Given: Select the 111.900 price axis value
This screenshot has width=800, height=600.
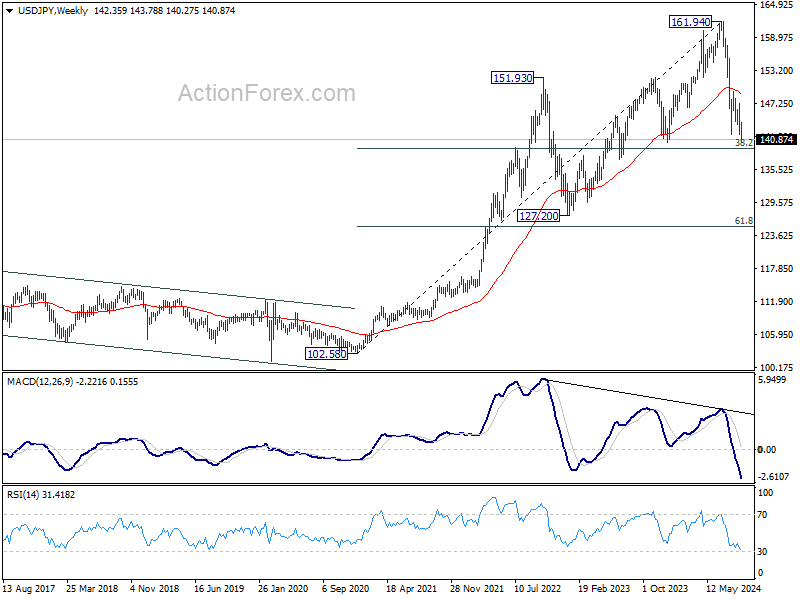Looking at the screenshot, I should coord(777,302).
